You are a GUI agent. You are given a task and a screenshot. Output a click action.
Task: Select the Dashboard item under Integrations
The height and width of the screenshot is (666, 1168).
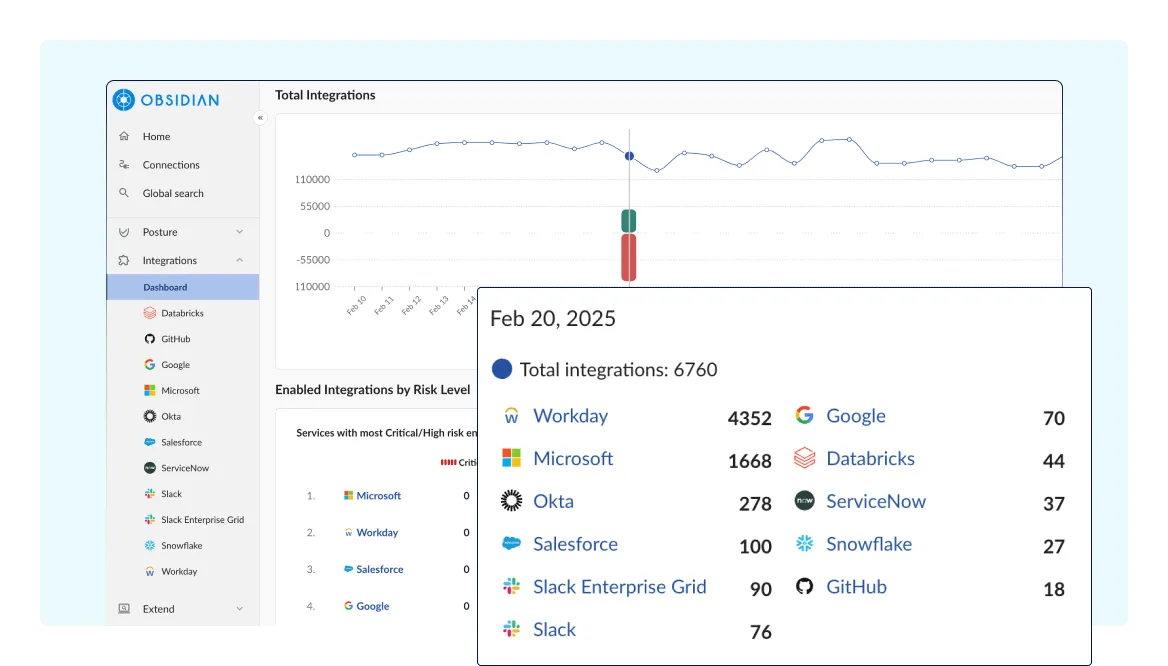coord(183,287)
